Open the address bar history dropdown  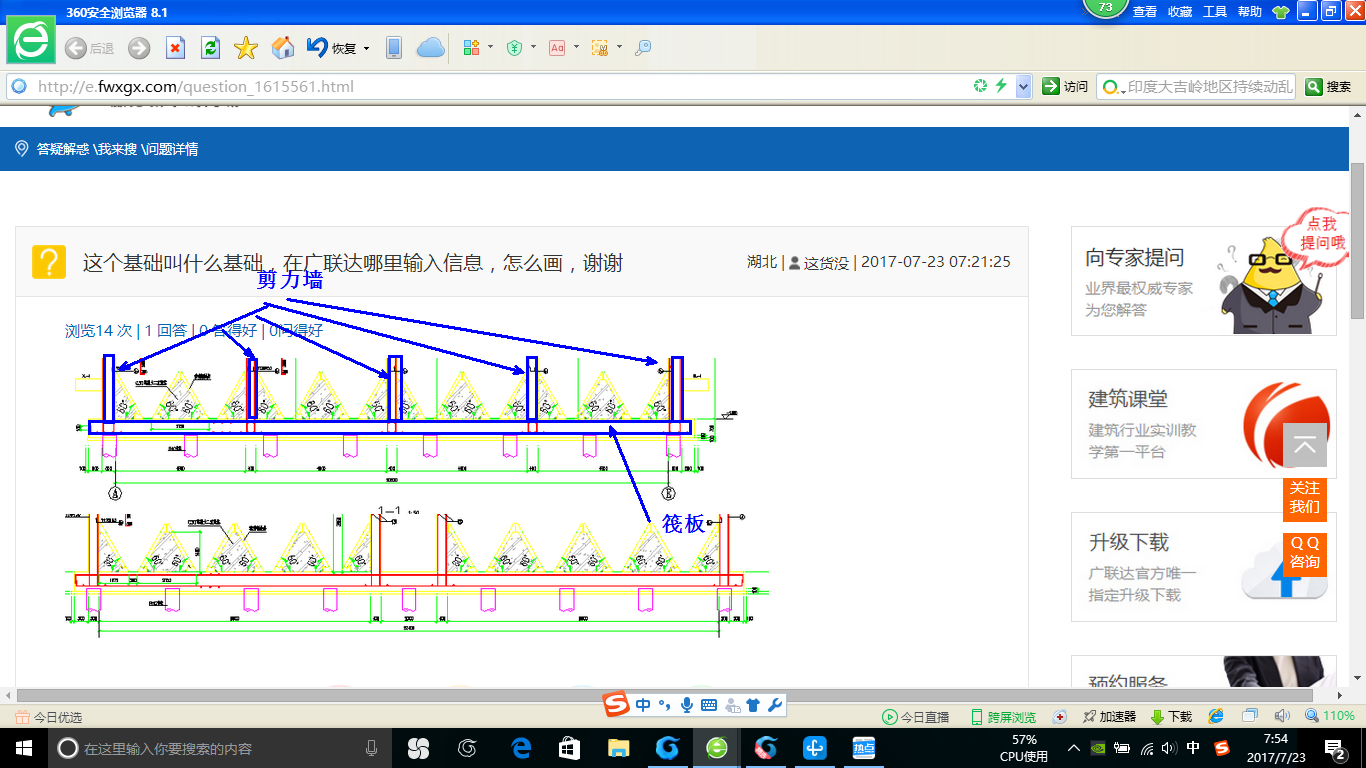(x=1023, y=87)
